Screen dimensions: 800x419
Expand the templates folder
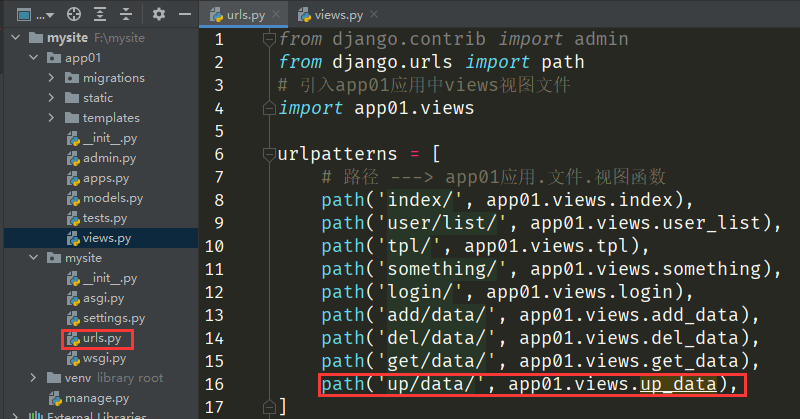click(54, 118)
